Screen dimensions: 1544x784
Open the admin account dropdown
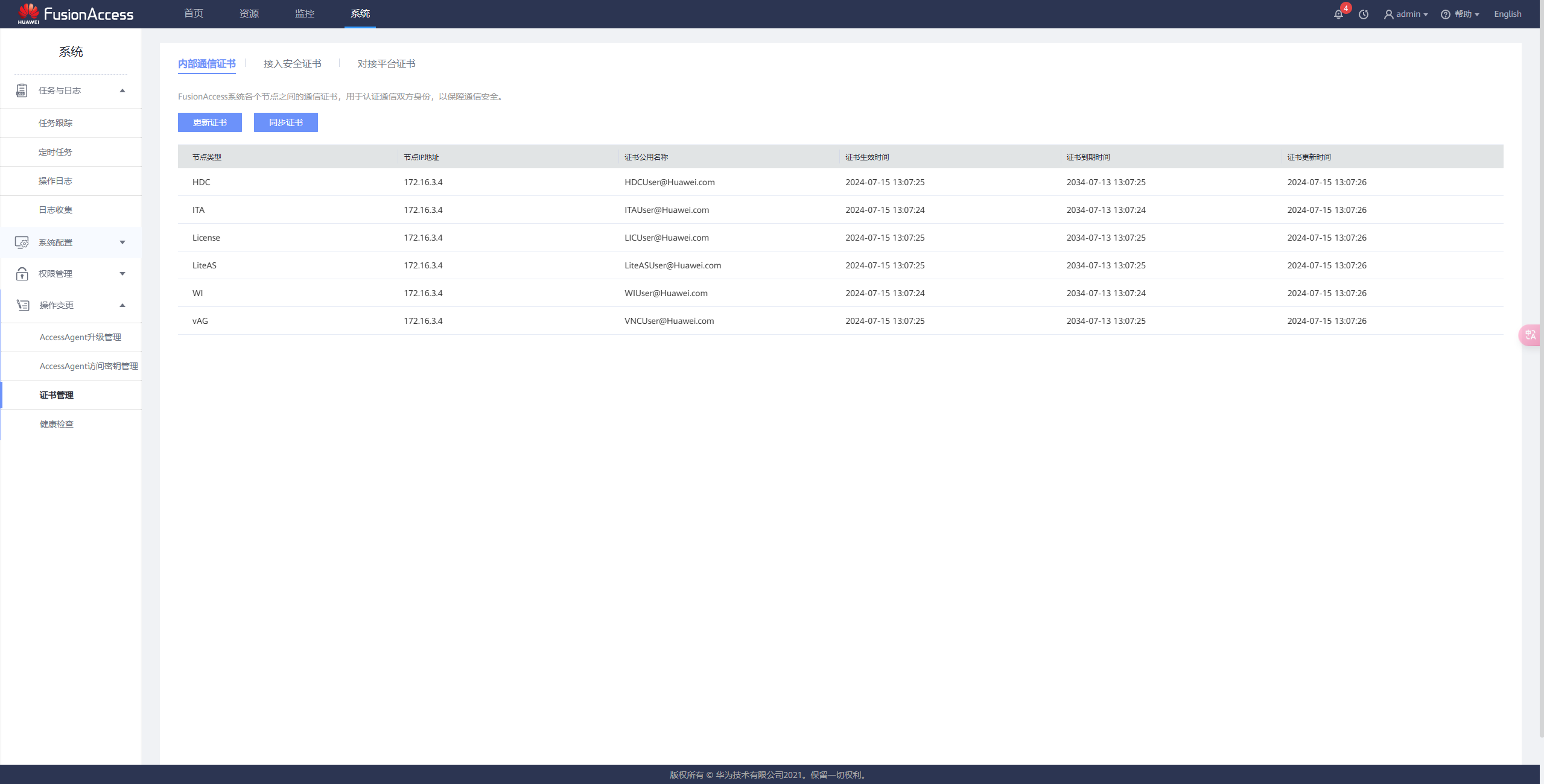[x=1406, y=14]
